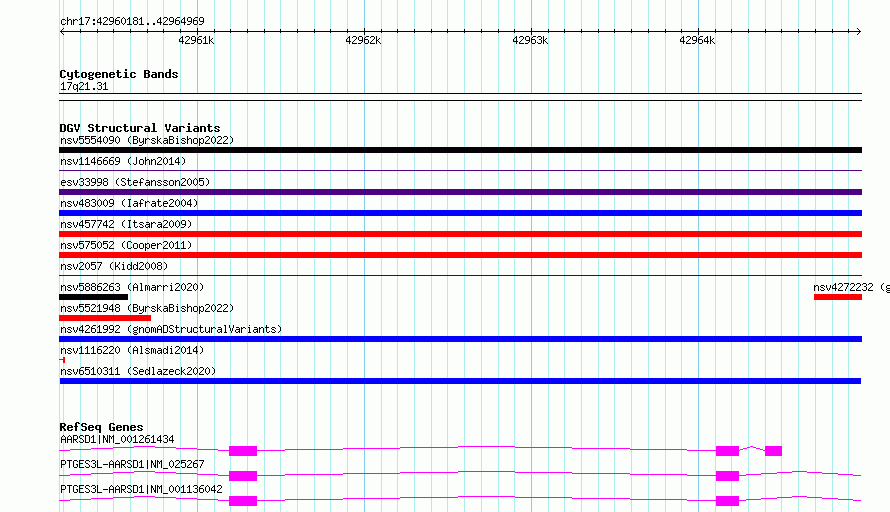Select the red bar for nsv457742
This screenshot has height=512, width=890.
[x=460, y=234]
